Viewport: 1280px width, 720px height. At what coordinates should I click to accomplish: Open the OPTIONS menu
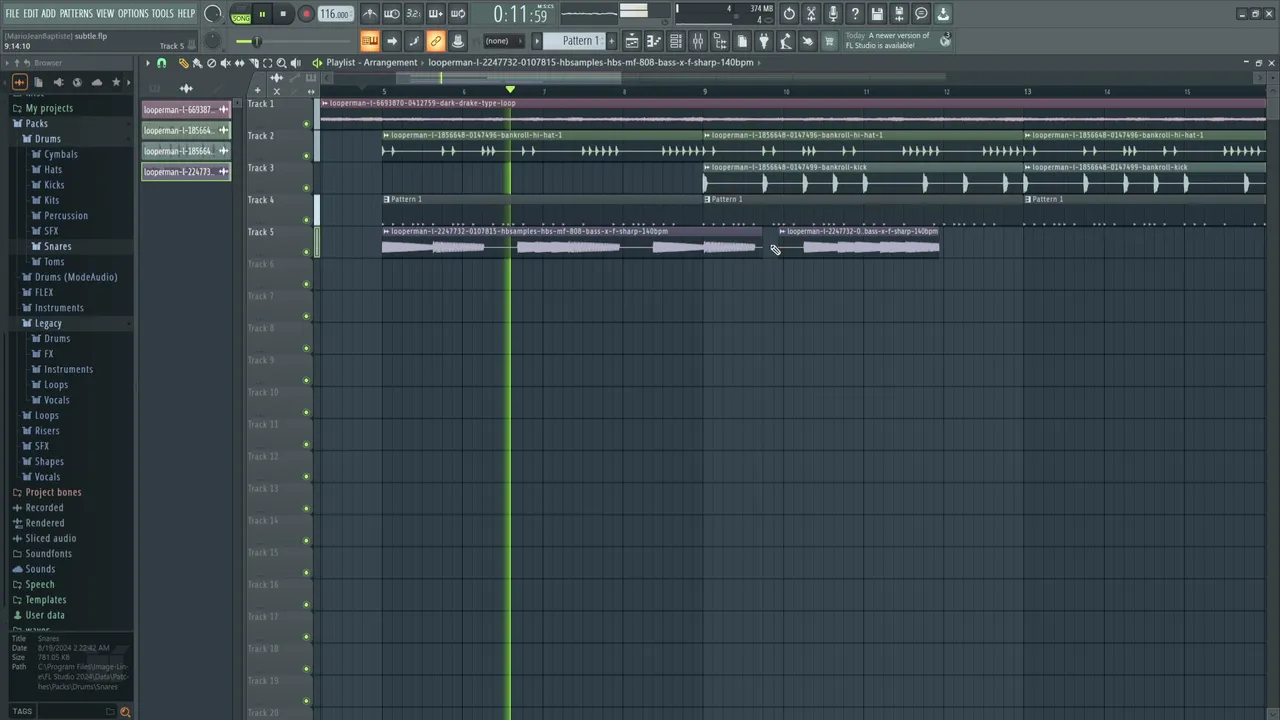coord(133,13)
